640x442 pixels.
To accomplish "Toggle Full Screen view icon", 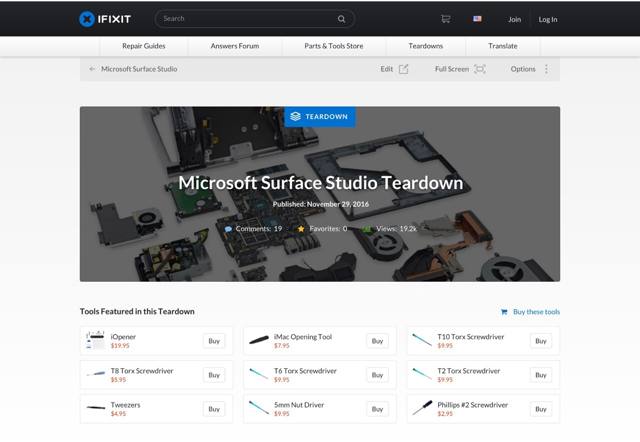I will click(480, 69).
